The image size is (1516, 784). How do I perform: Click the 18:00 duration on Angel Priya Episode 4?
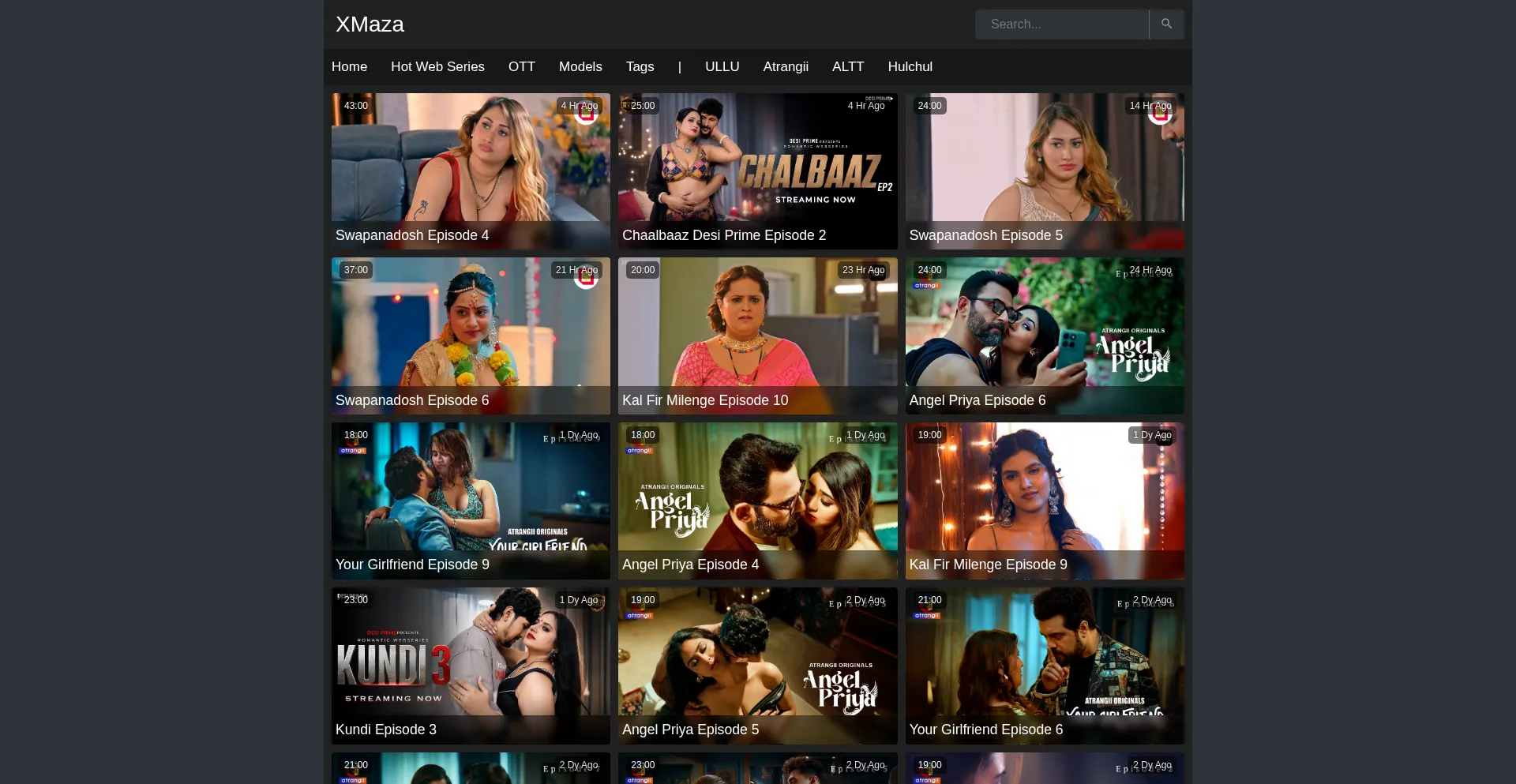(x=643, y=435)
